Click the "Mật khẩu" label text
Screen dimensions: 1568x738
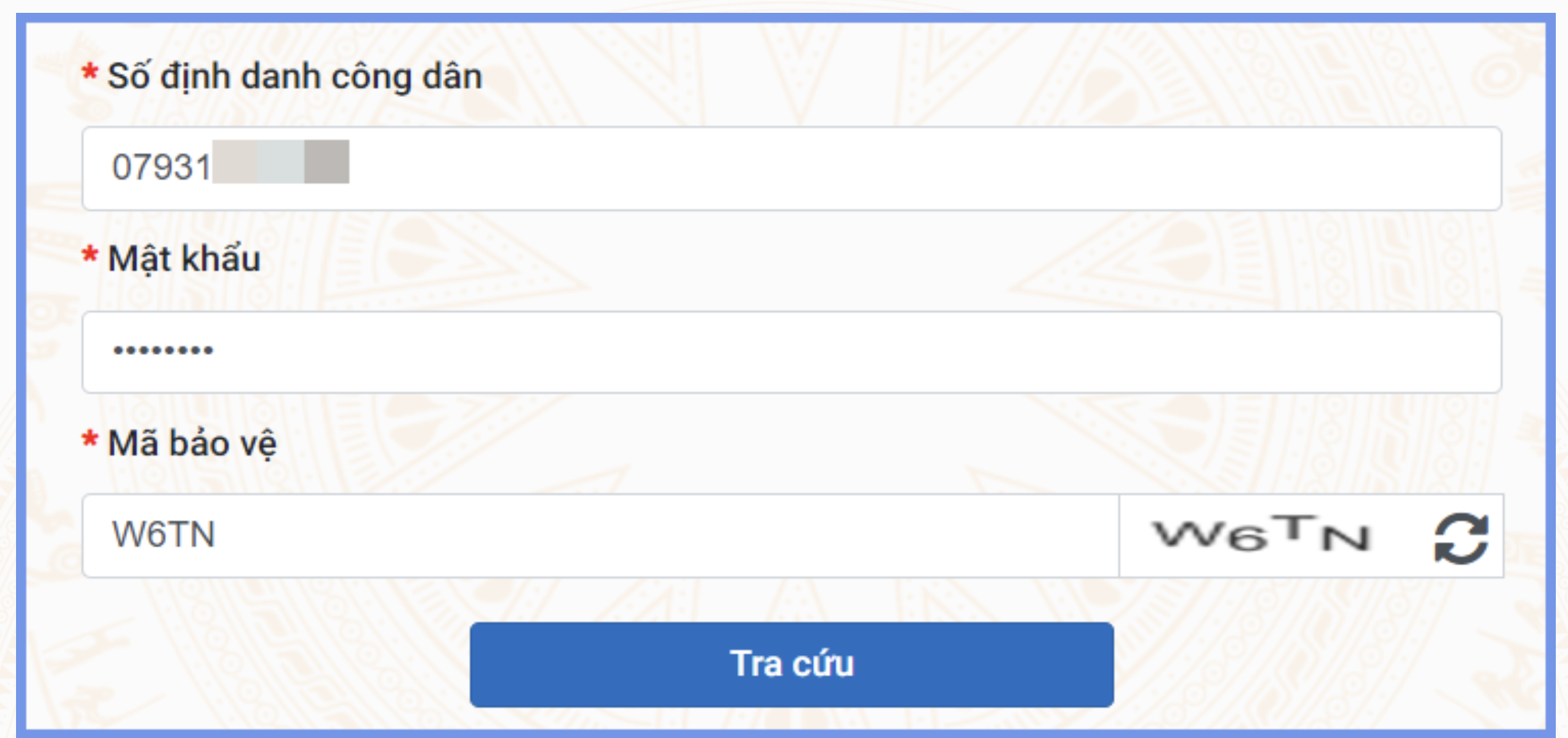pos(184,259)
